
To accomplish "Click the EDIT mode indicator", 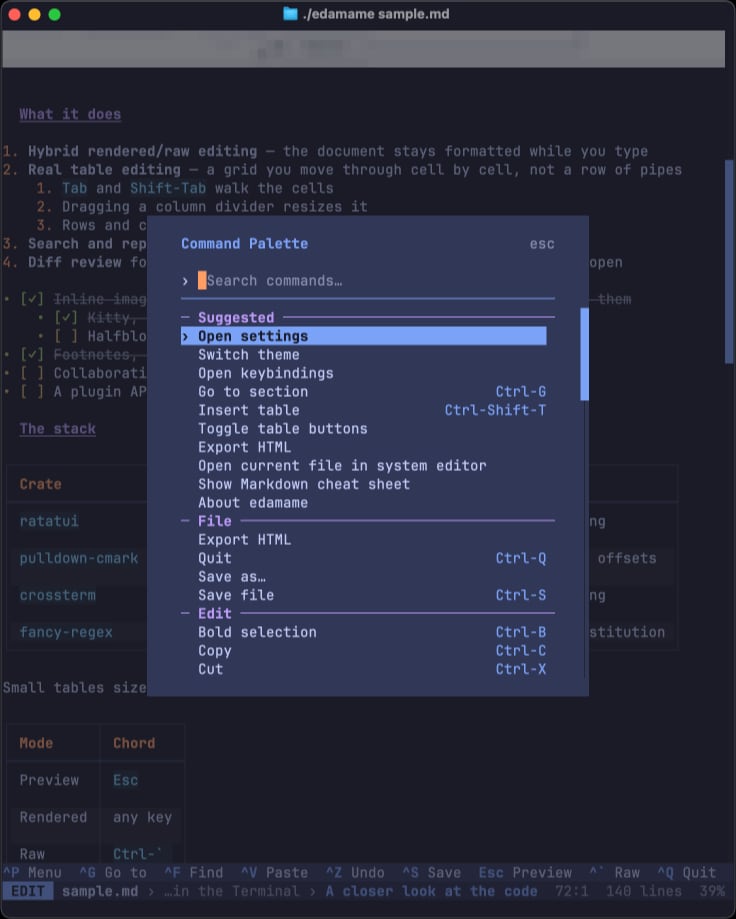I will click(x=28, y=891).
